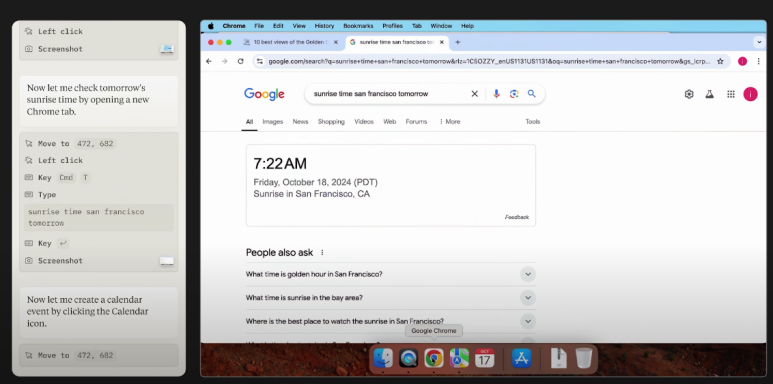
Task: Open the Edit menu
Action: pos(278,26)
